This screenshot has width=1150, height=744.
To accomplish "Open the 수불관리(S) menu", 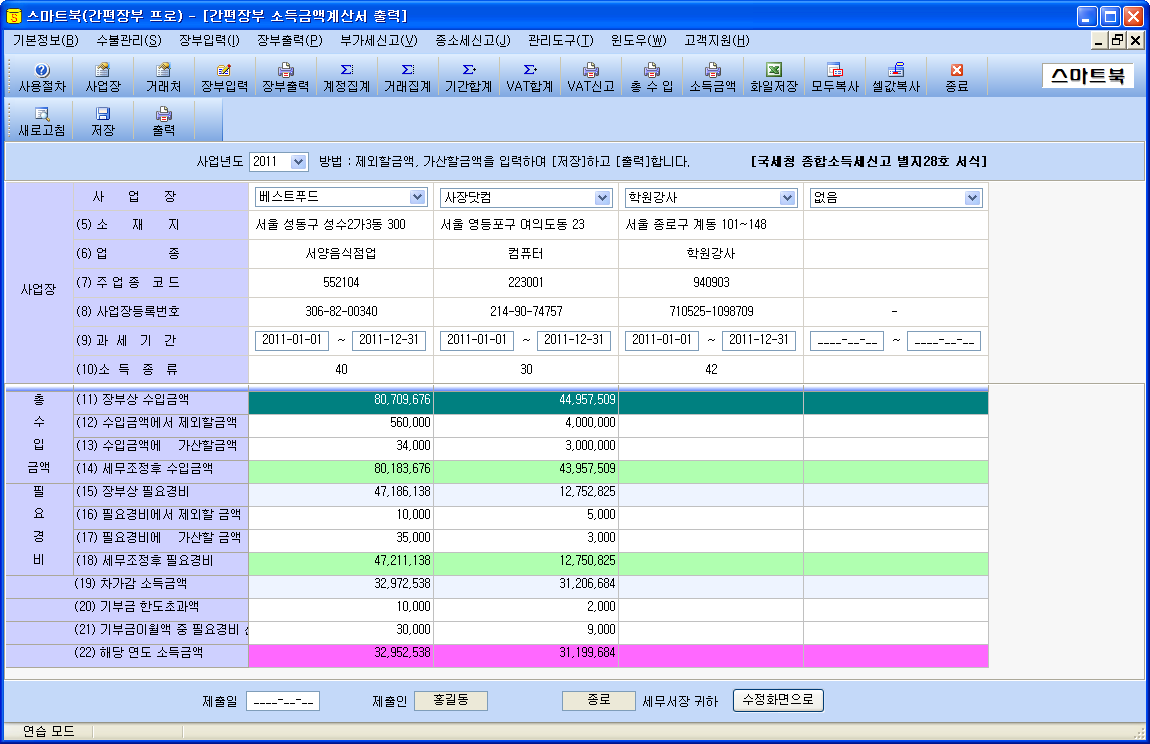I will point(129,40).
